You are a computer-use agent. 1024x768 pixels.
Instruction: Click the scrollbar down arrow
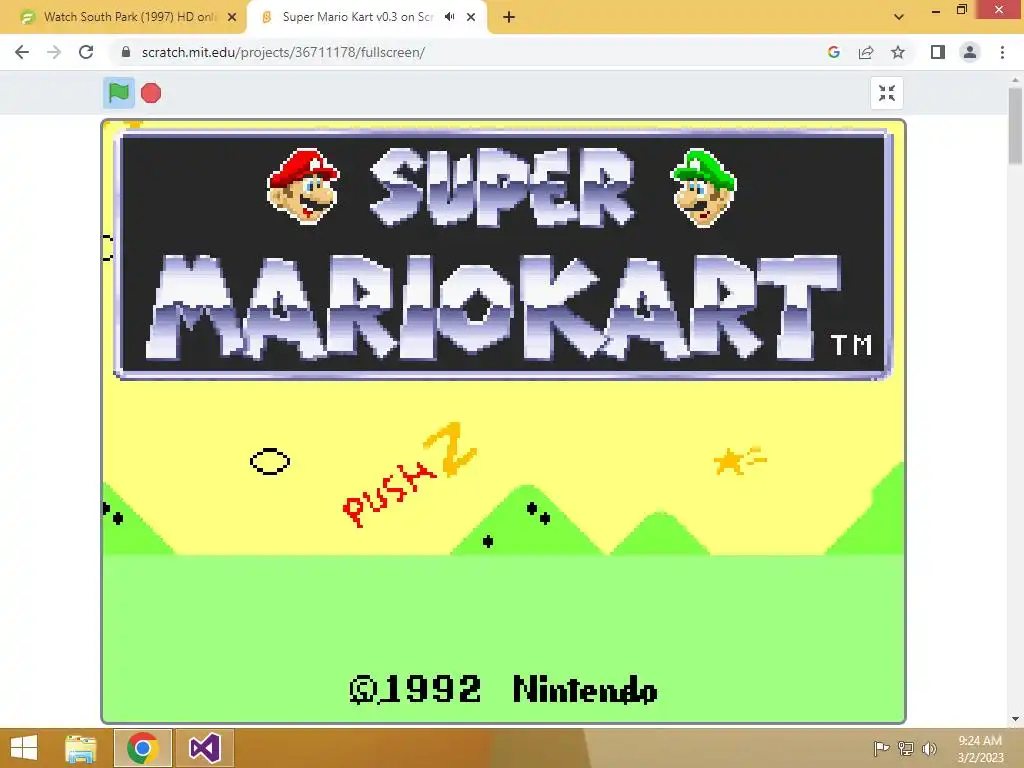click(x=1015, y=719)
